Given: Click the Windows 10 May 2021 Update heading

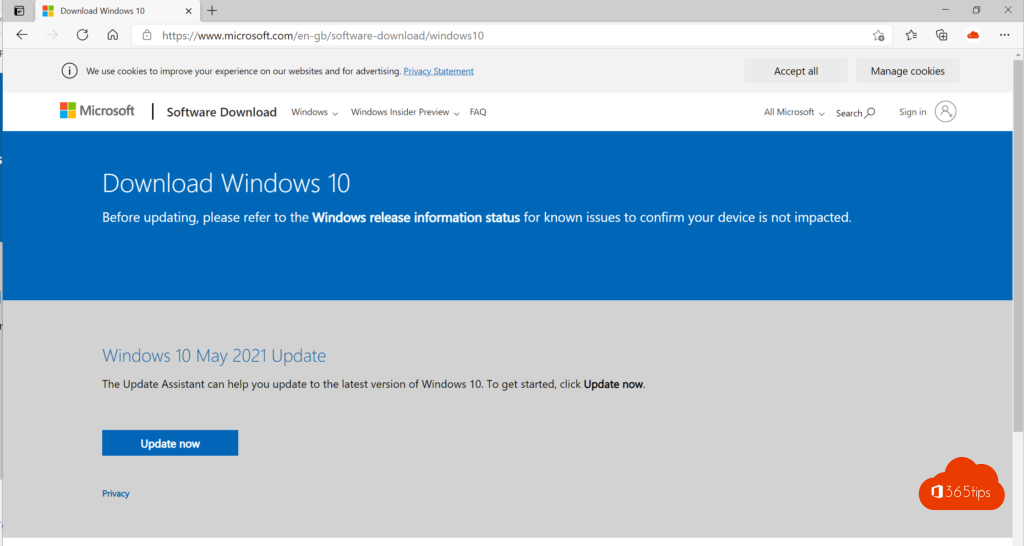Looking at the screenshot, I should click(x=214, y=356).
